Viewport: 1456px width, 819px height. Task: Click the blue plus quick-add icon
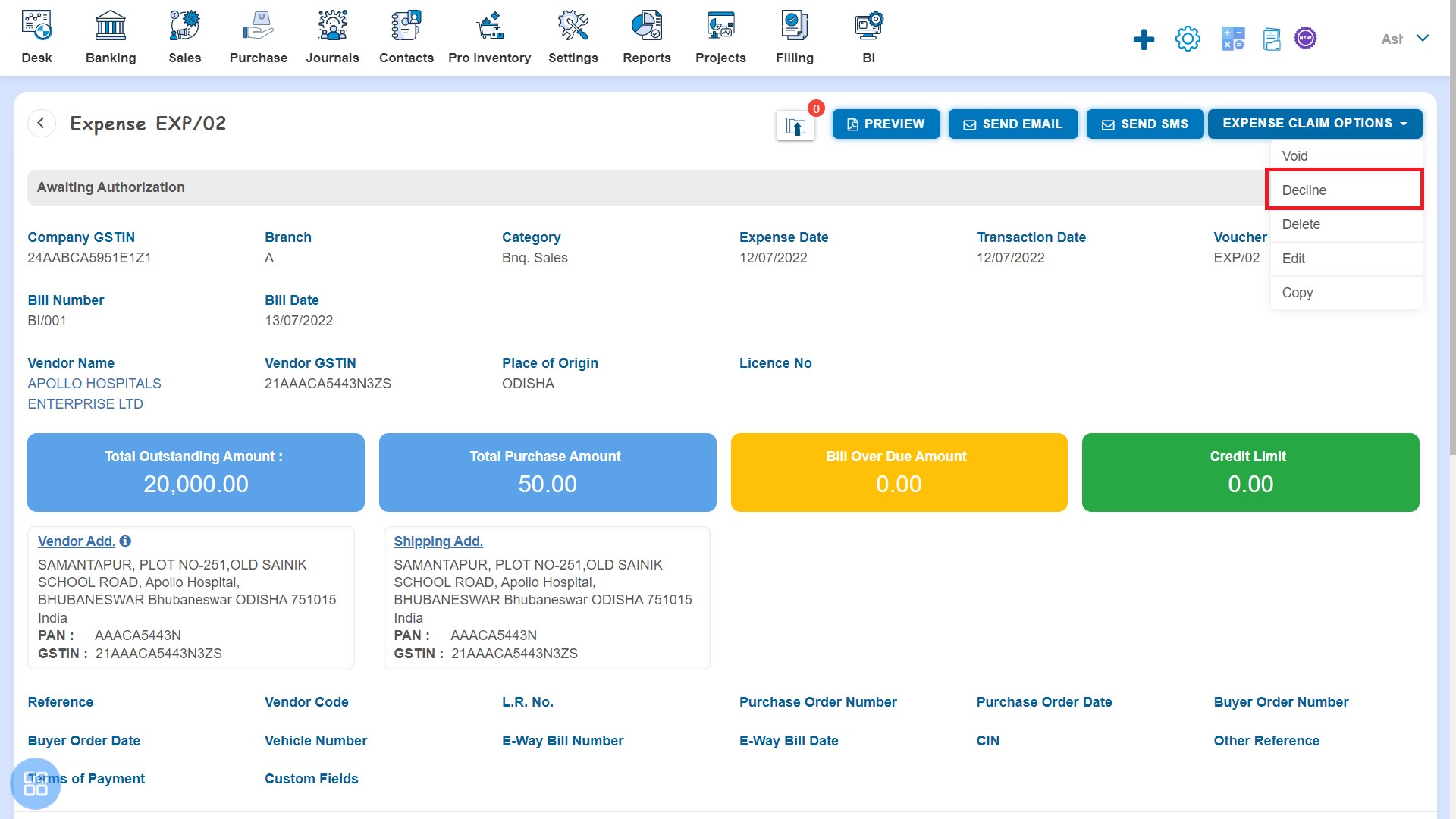tap(1144, 39)
